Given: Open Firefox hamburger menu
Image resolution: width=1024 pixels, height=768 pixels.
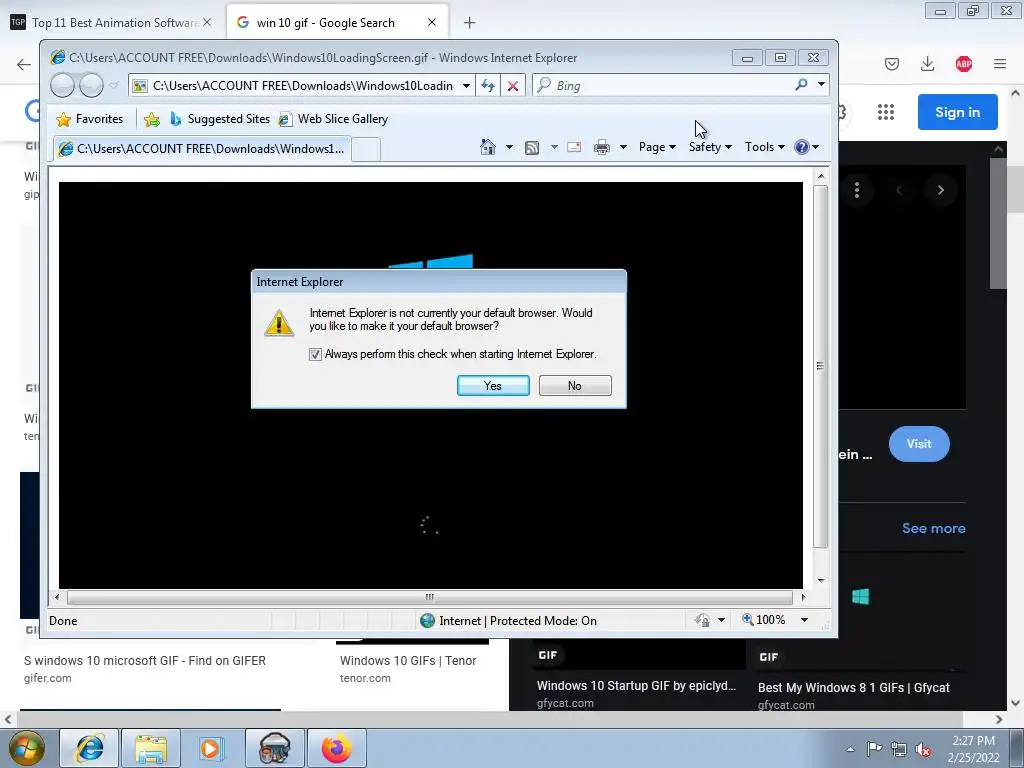Looking at the screenshot, I should (999, 63).
